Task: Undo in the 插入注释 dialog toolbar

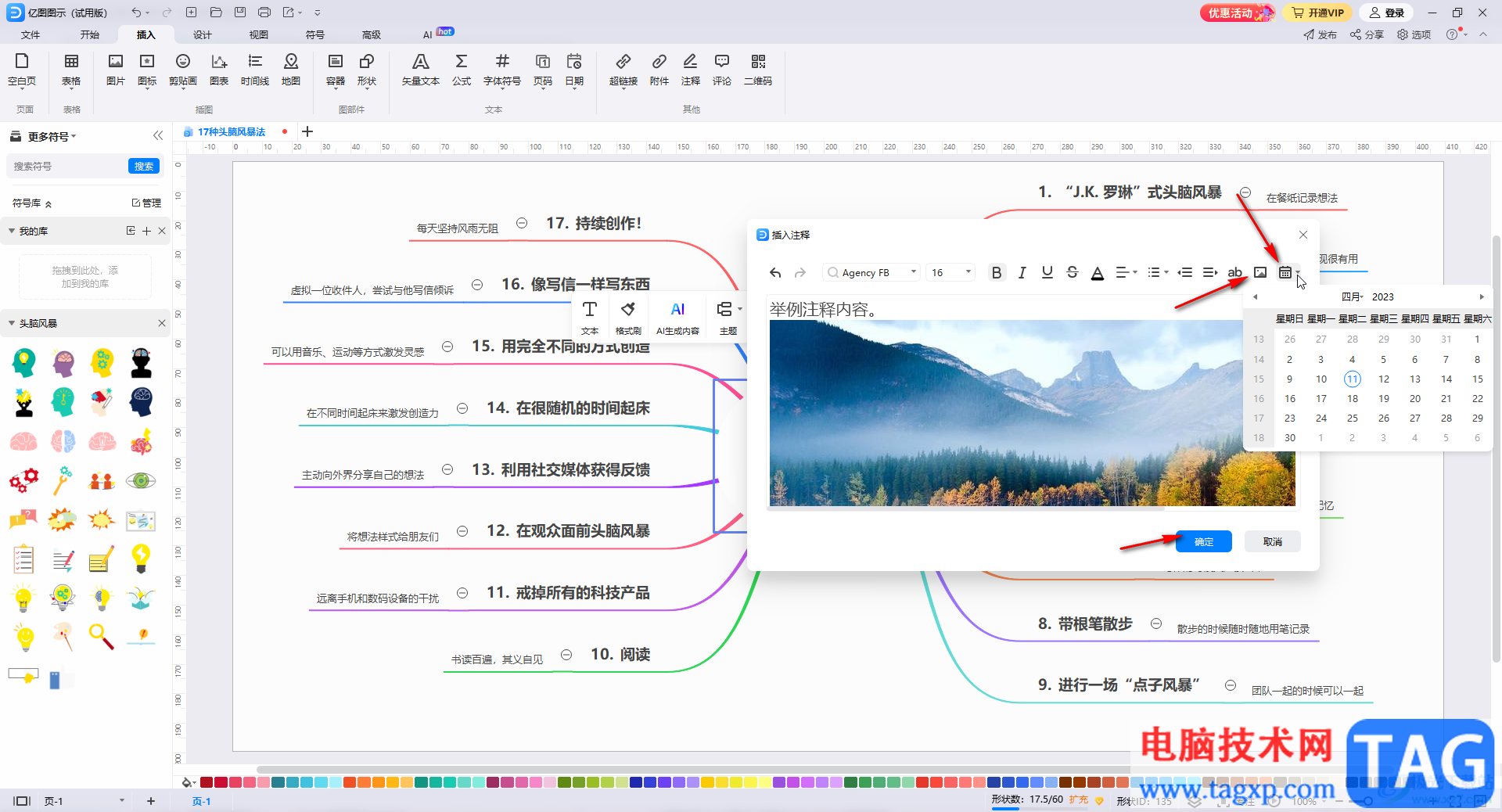Action: pyautogui.click(x=775, y=272)
